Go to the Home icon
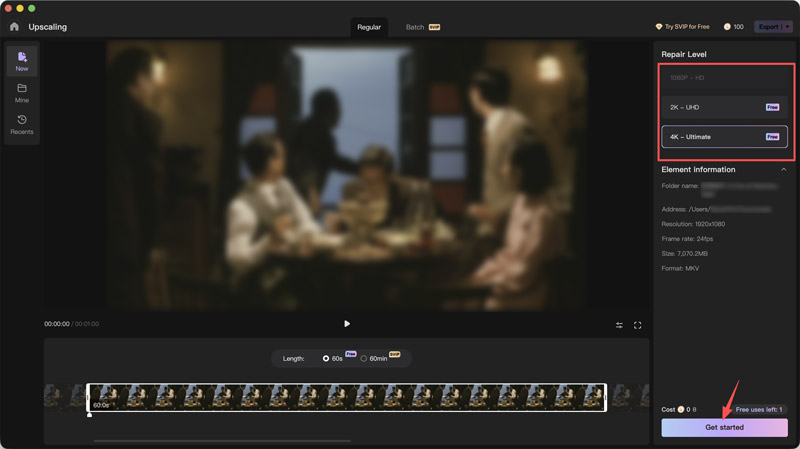 (14, 27)
